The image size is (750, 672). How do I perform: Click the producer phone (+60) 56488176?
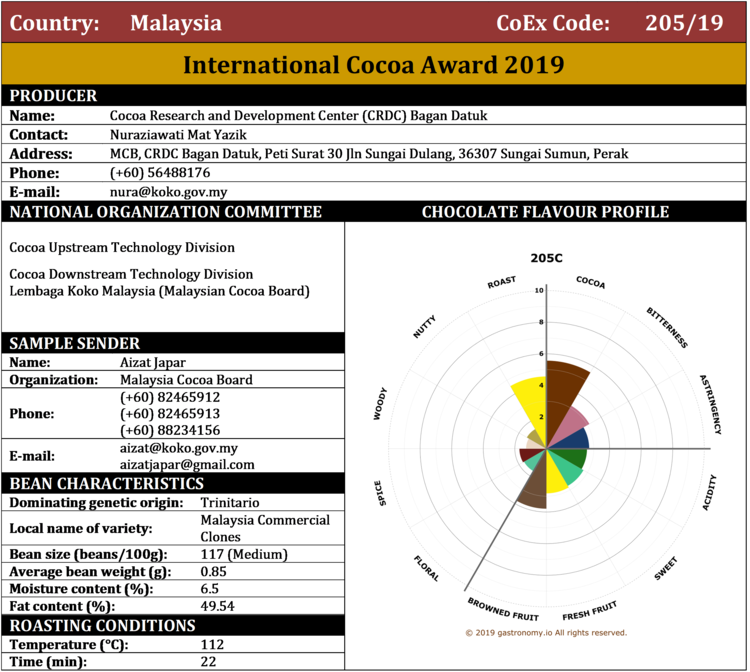coord(160,173)
